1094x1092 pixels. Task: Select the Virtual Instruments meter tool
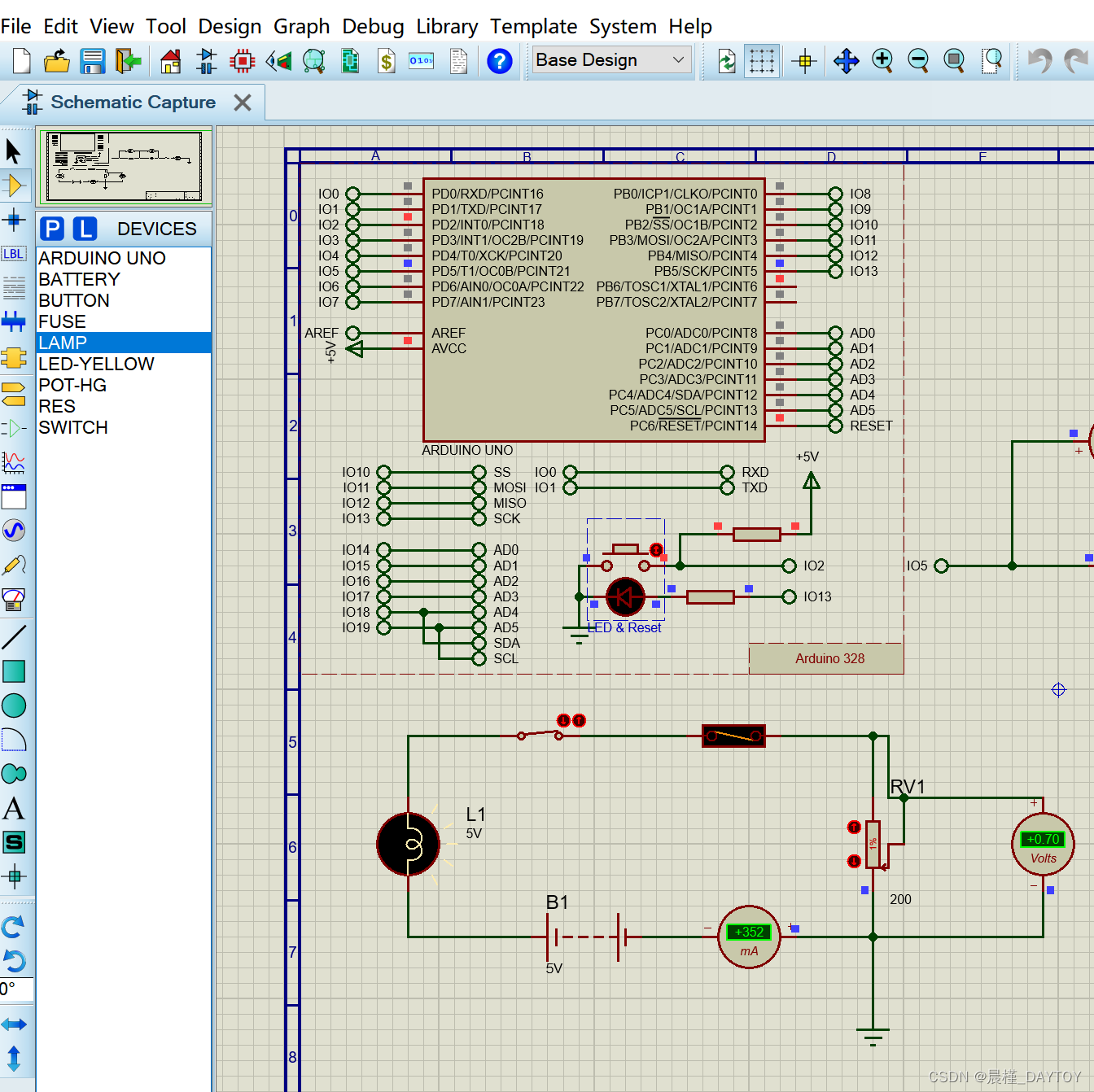[14, 599]
